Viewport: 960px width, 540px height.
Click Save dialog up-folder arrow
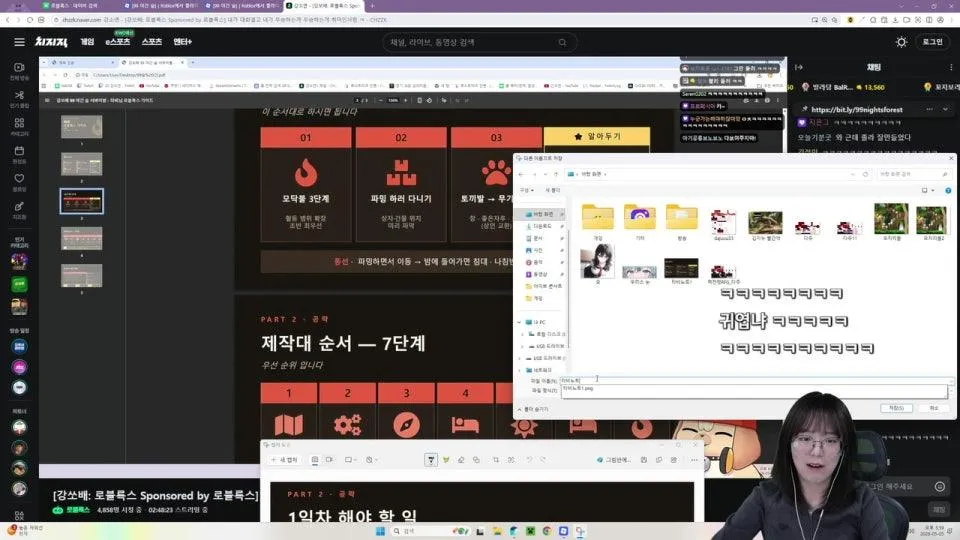[556, 174]
